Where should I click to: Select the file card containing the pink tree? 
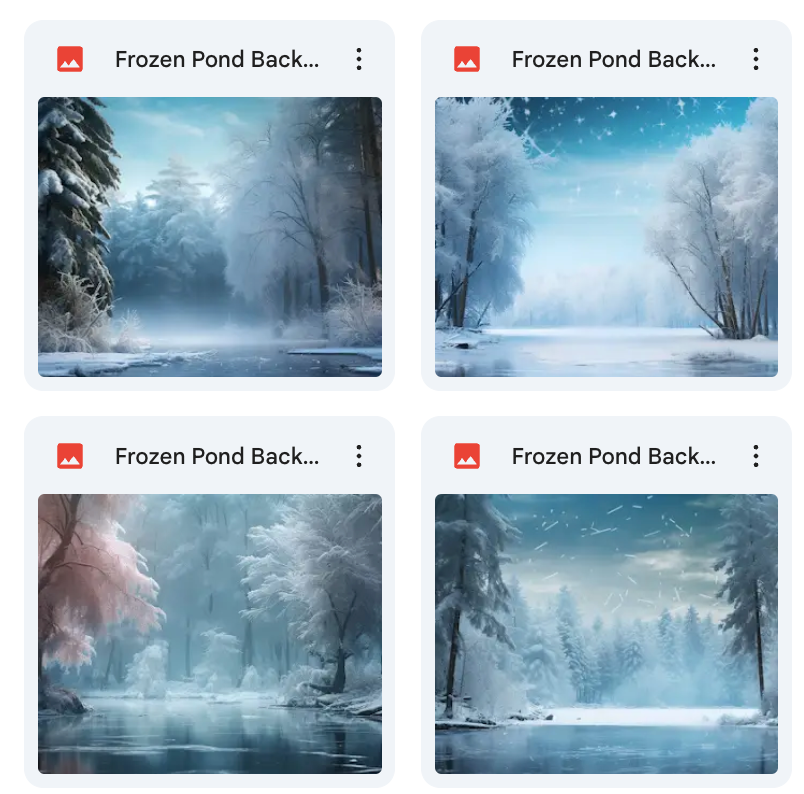click(x=209, y=602)
